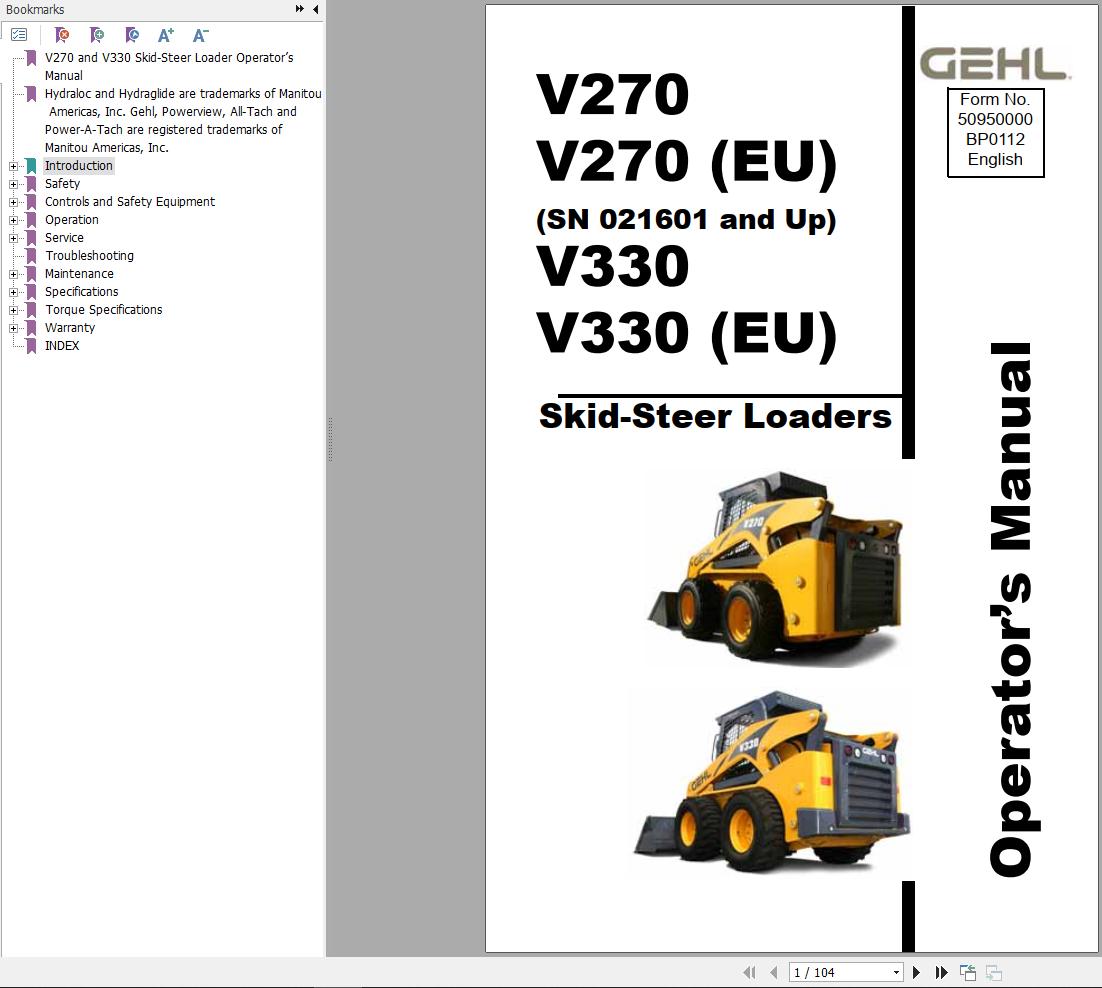This screenshot has height=988, width=1102.
Task: Select the Introduction bookmark
Action: pos(78,165)
